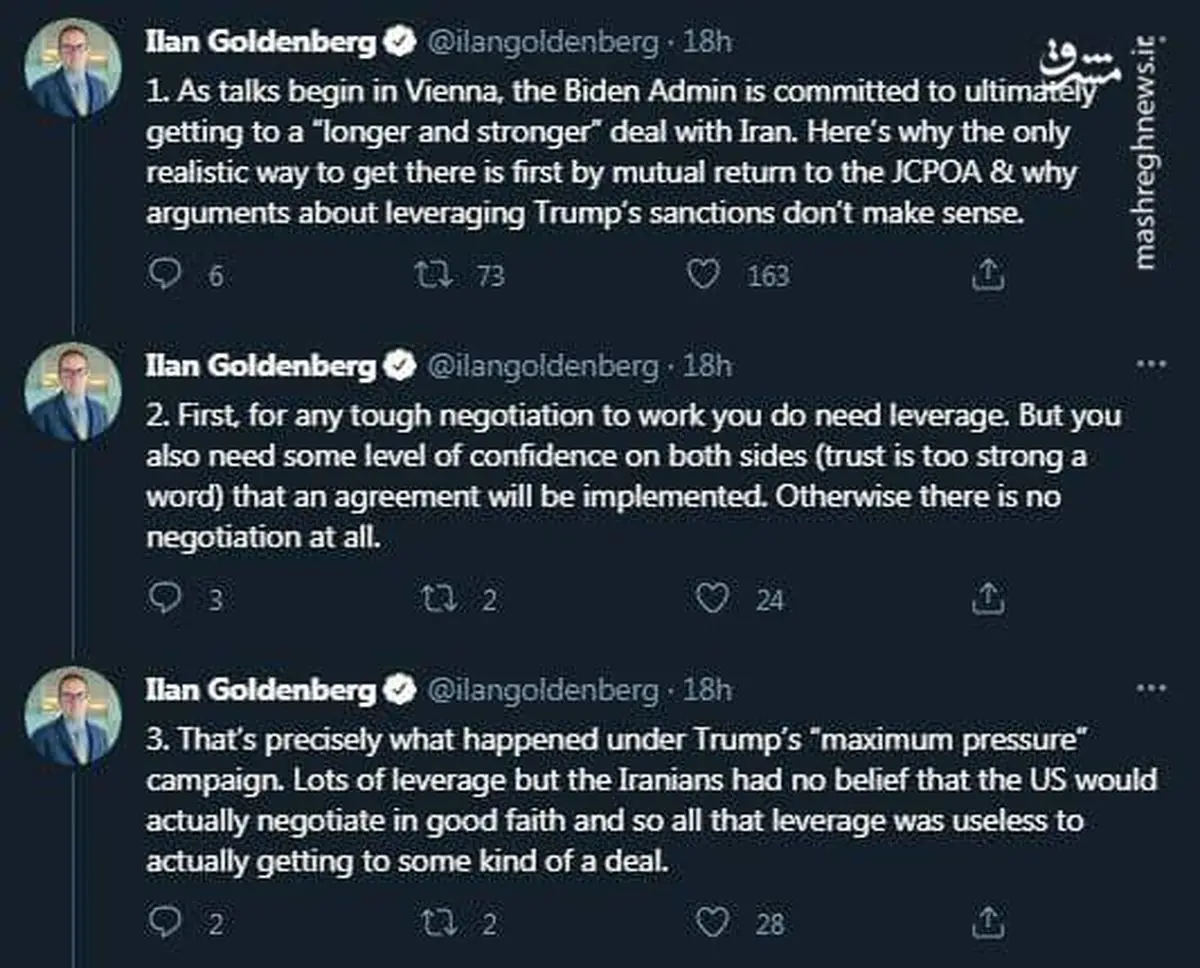The width and height of the screenshot is (1200, 968).
Task: Open 18h timestamp of the second tweet
Action: [707, 365]
